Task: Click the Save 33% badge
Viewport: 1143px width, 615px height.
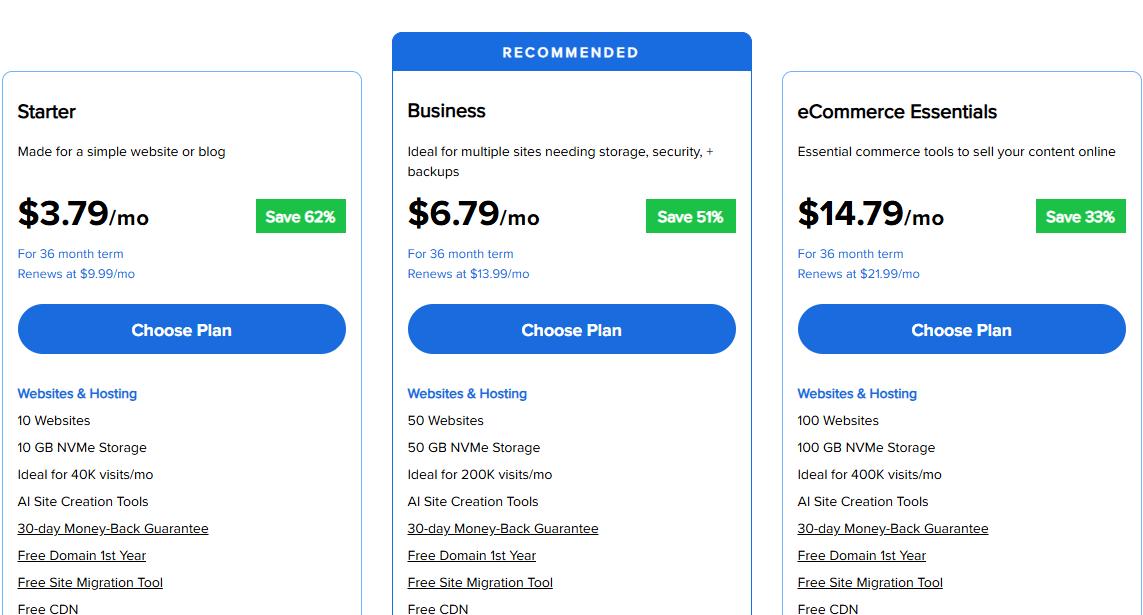Action: click(x=1080, y=217)
